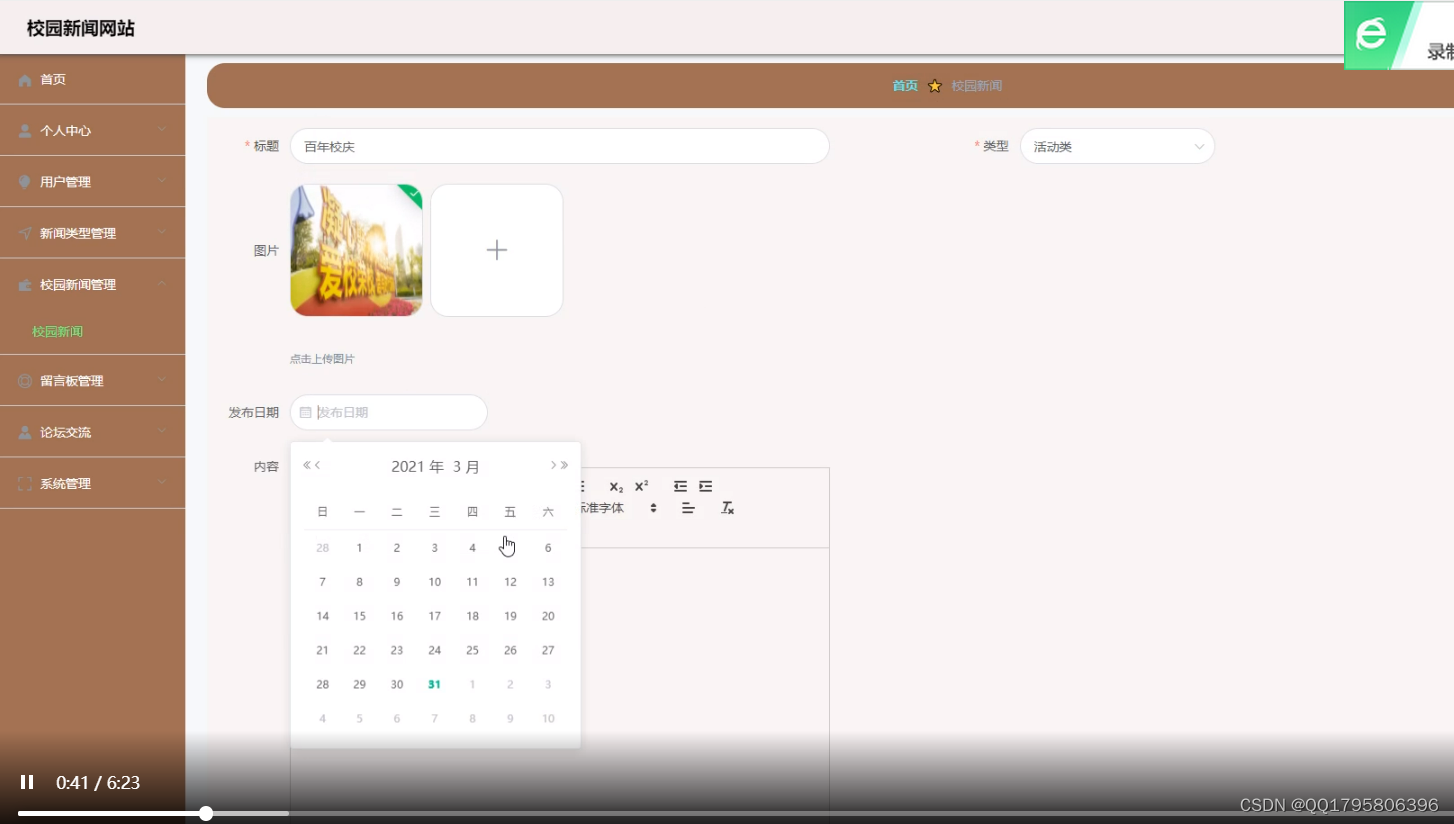Select March 5 in the calendar
The width and height of the screenshot is (1454, 824).
(x=510, y=547)
